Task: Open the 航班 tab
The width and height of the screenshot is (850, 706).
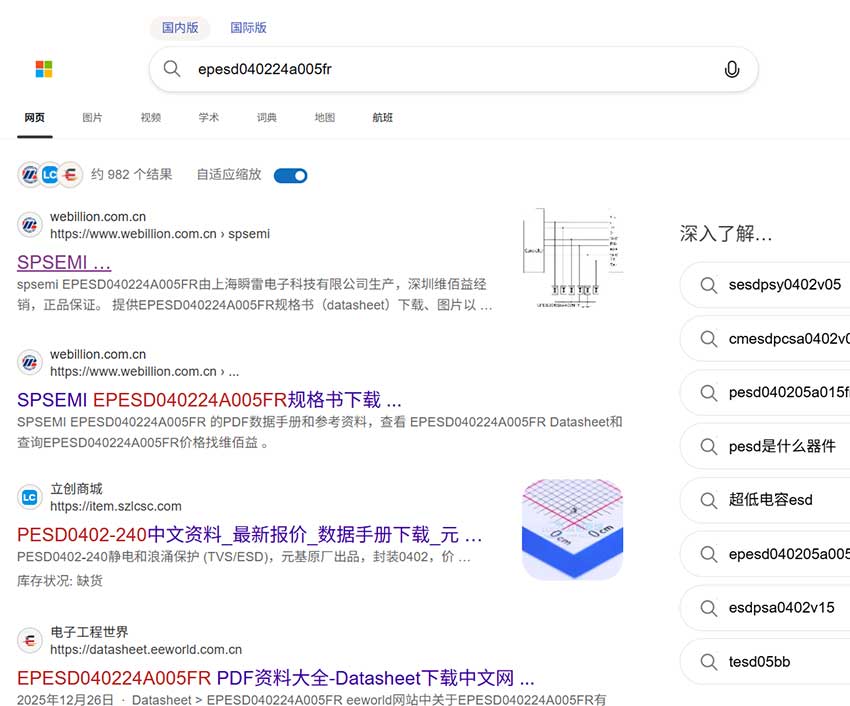Action: point(383,118)
